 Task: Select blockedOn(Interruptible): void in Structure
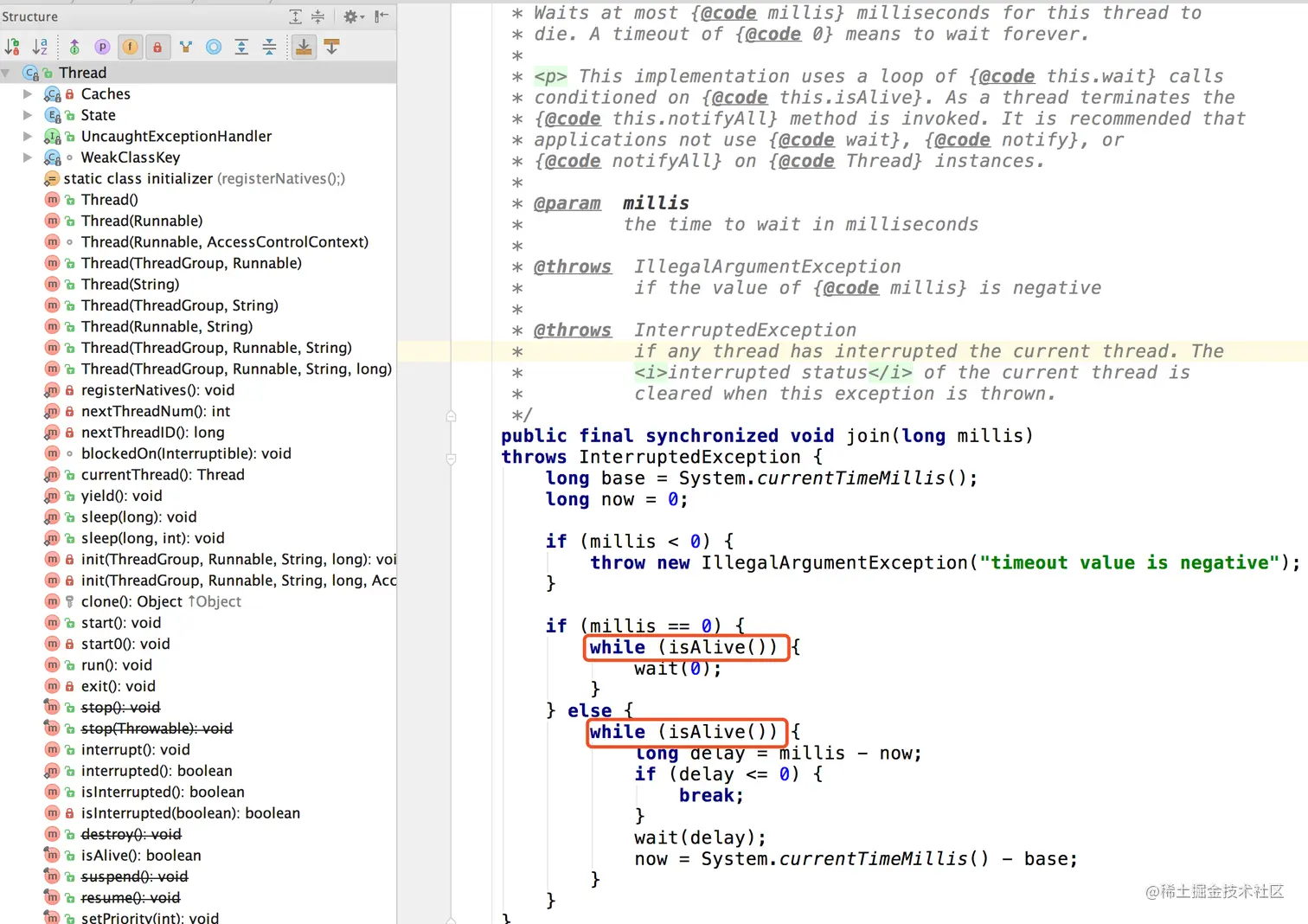coord(186,453)
